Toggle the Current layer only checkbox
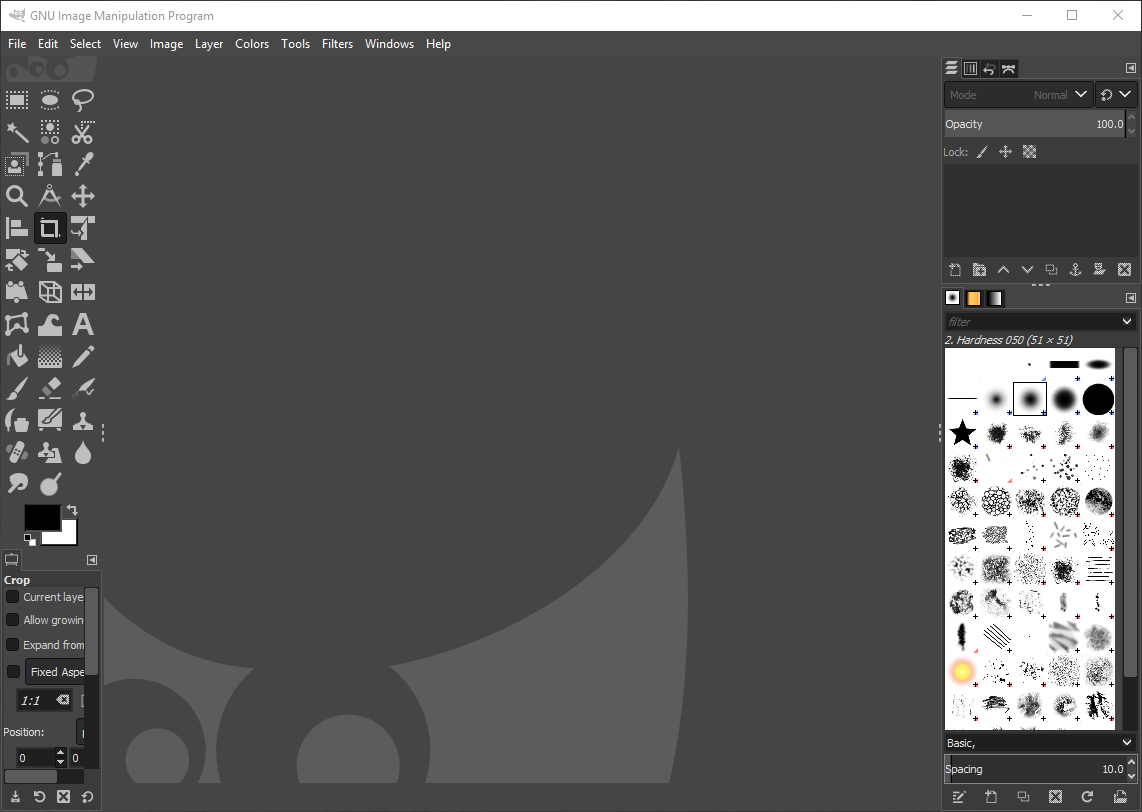The height and width of the screenshot is (812, 1142). point(12,597)
